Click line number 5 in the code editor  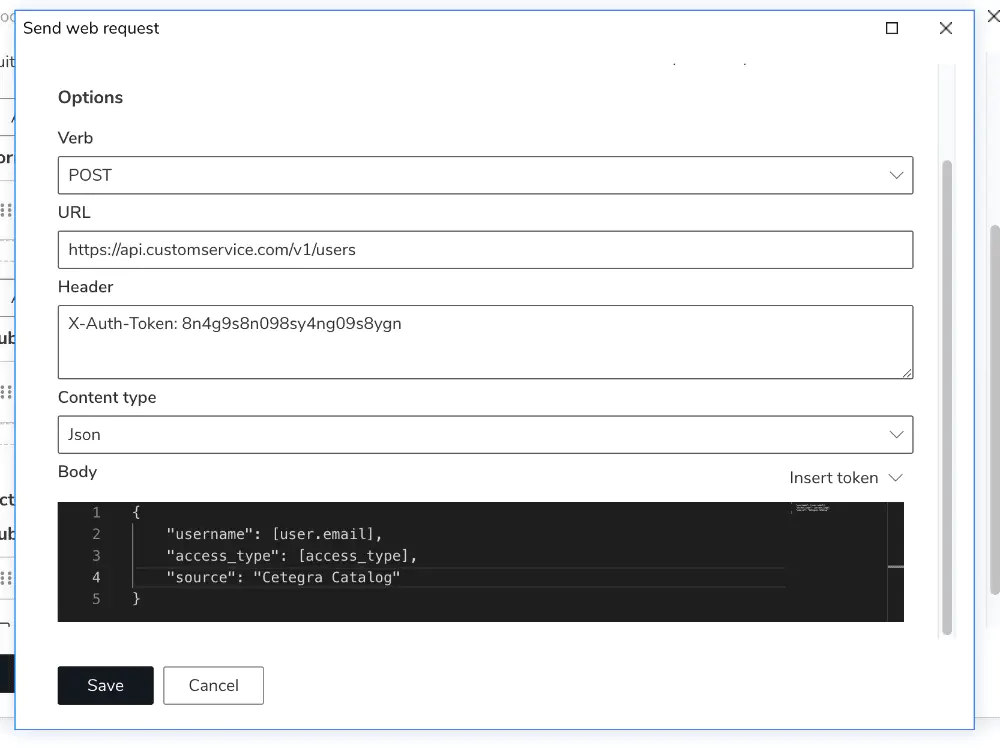96,598
